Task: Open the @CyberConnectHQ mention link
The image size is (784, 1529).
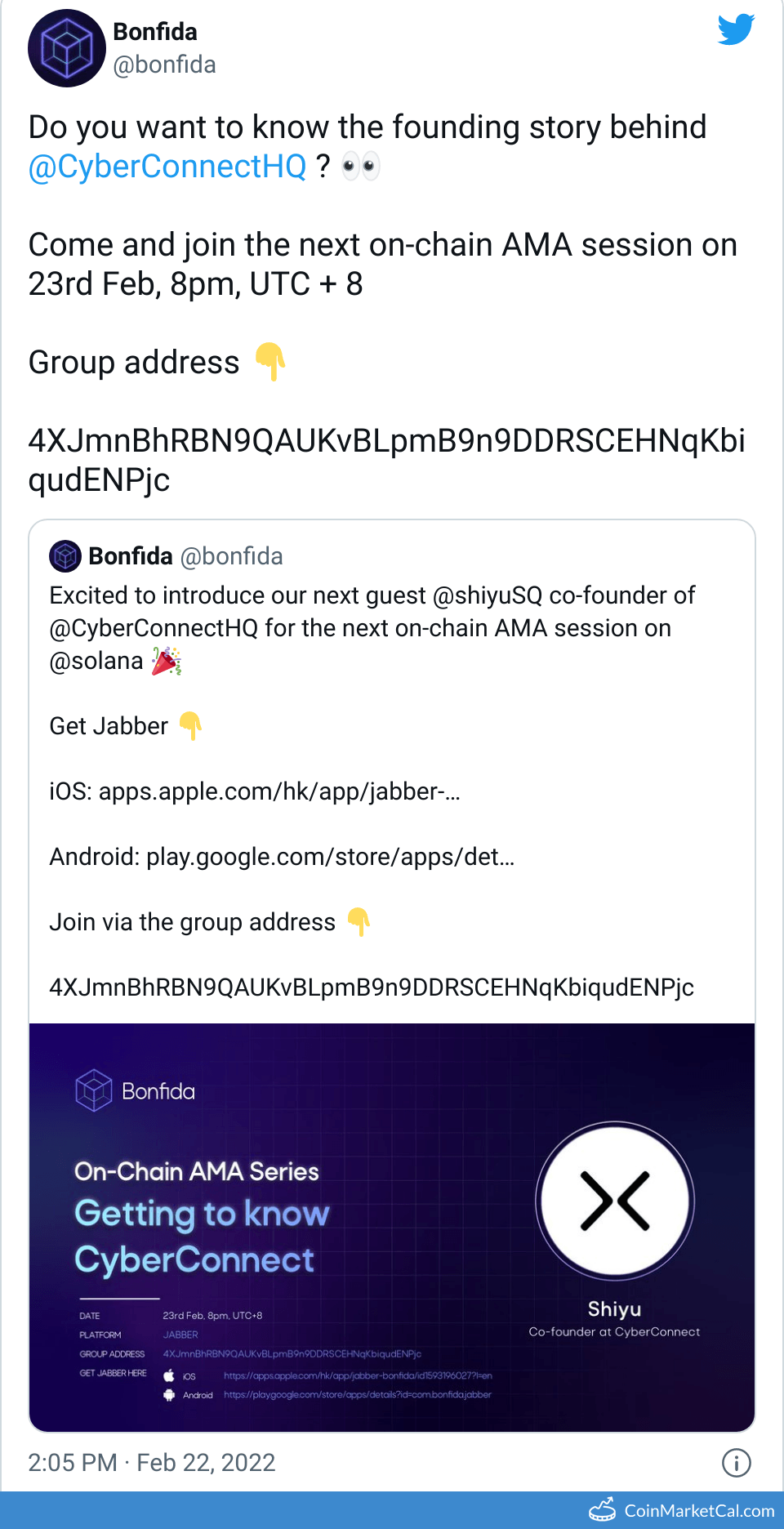Action: 167,167
